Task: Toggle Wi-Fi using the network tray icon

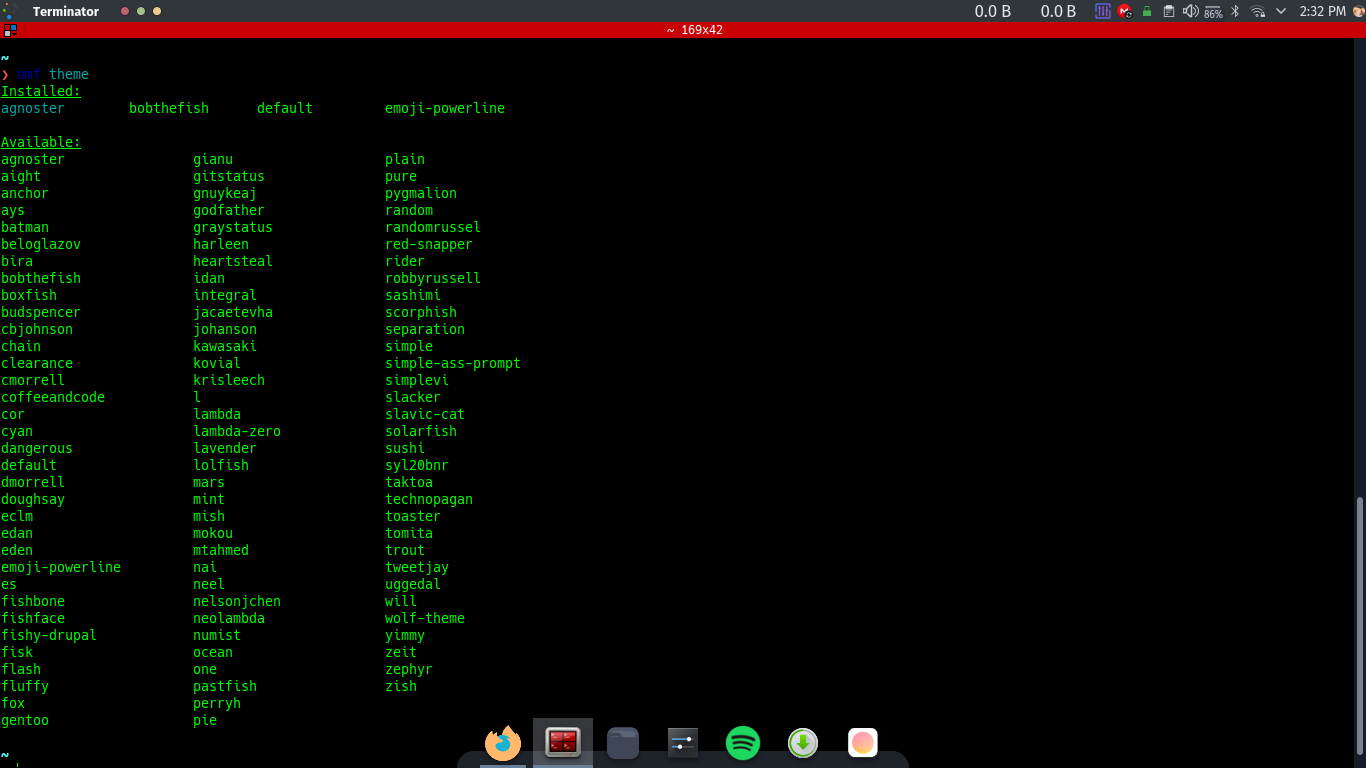Action: (1258, 11)
